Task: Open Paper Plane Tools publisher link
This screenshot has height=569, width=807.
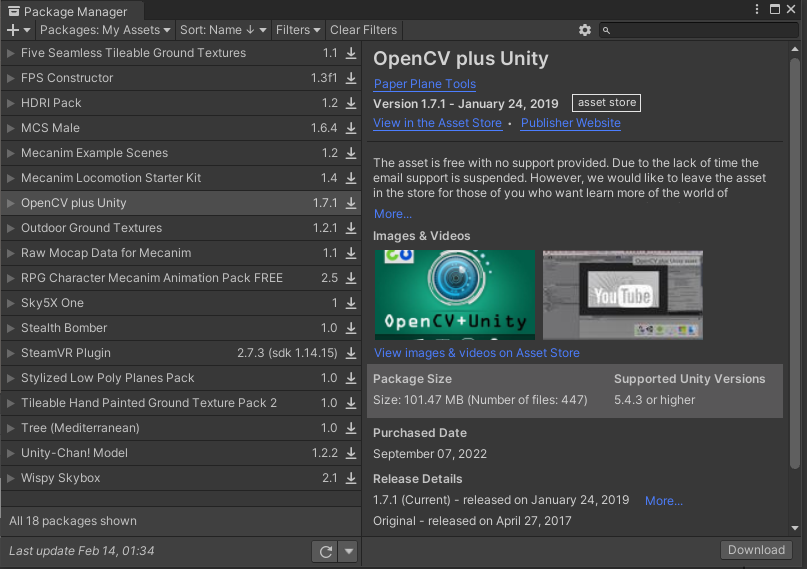Action: (x=425, y=84)
